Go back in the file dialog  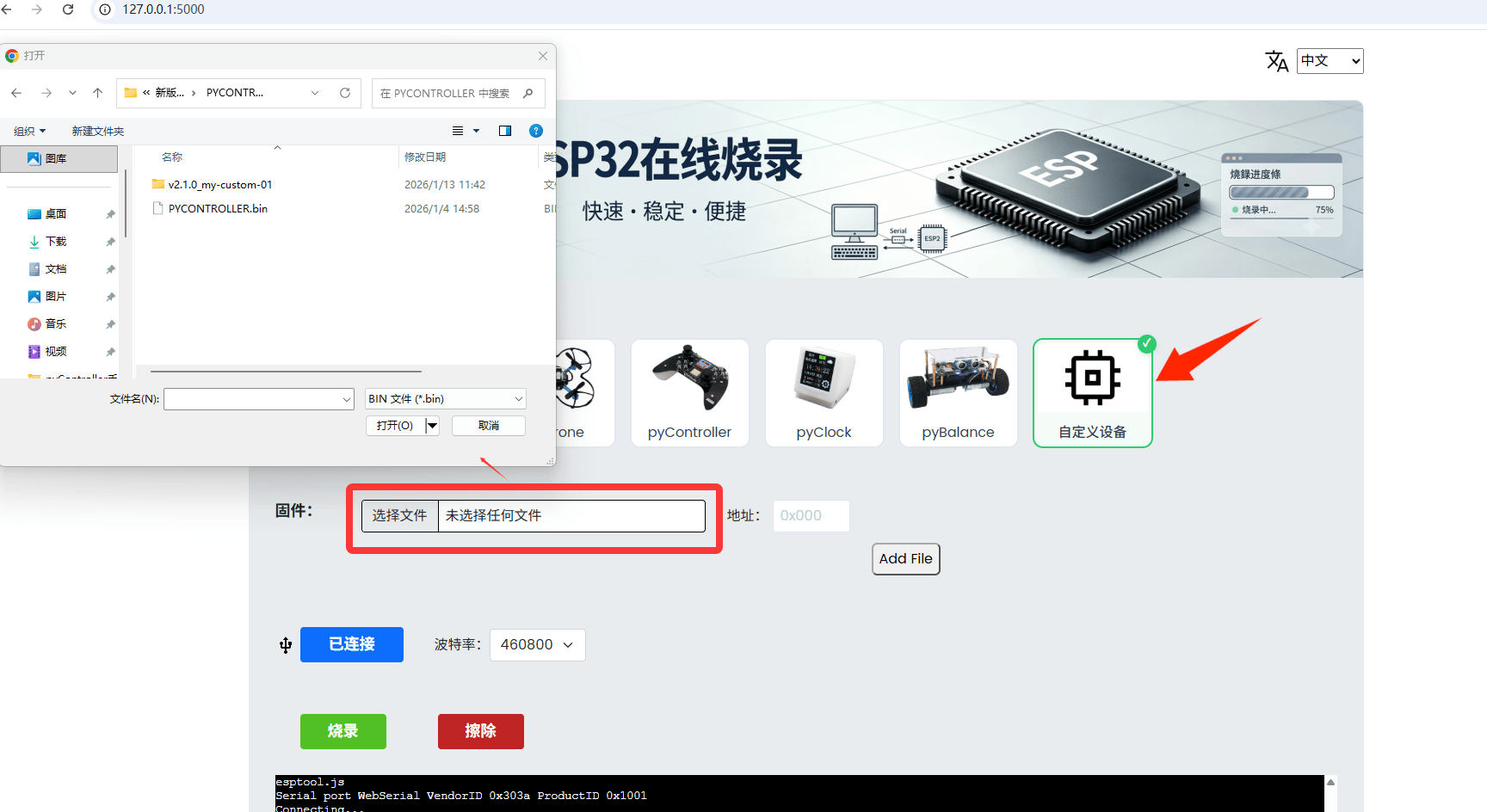(x=16, y=93)
